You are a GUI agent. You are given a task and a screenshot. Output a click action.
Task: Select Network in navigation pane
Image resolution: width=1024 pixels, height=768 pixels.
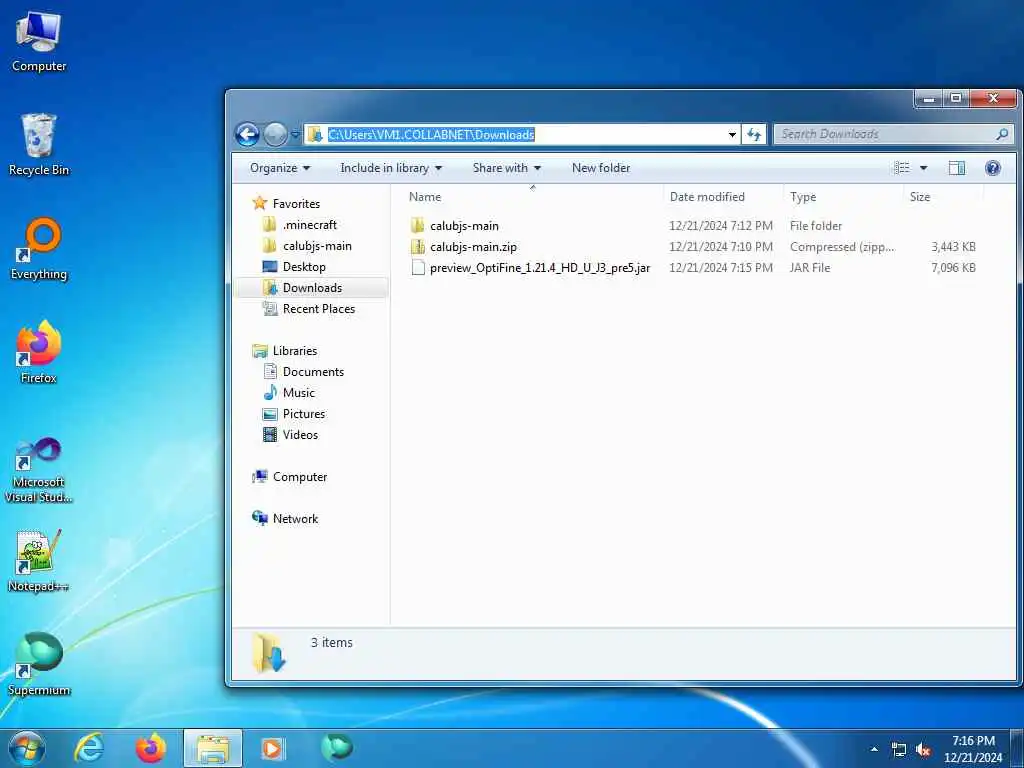[x=295, y=519]
